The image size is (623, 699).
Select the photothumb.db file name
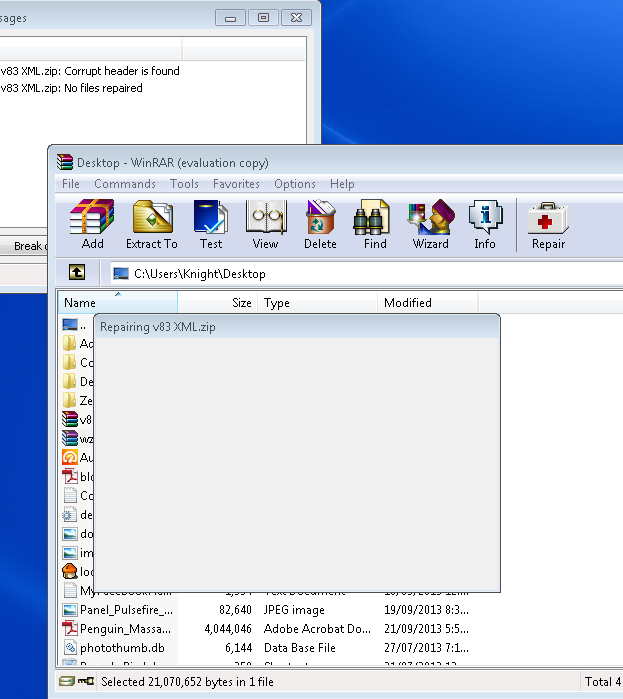point(122,647)
